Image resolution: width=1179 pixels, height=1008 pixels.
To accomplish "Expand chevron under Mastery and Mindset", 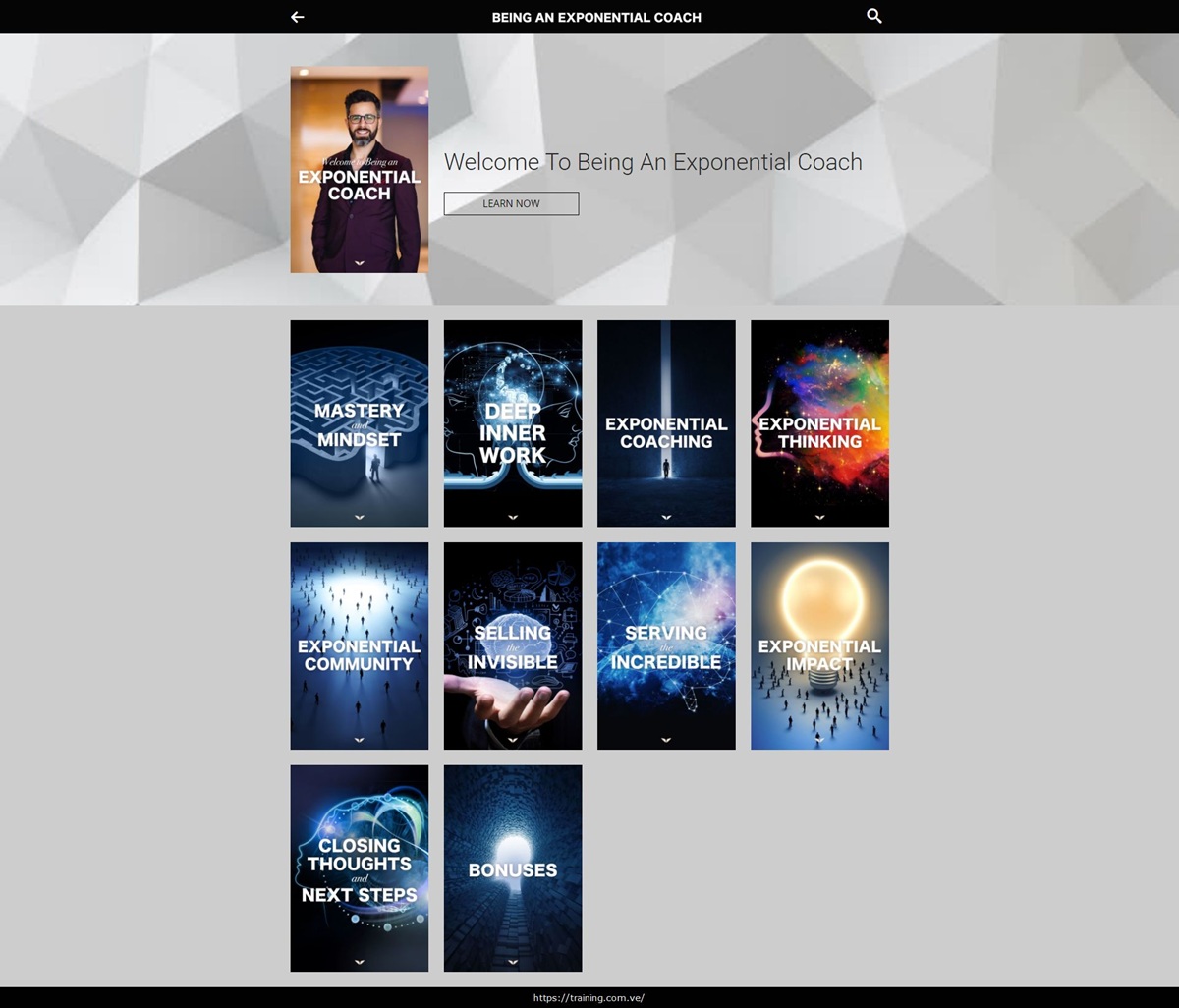I will pos(360,517).
